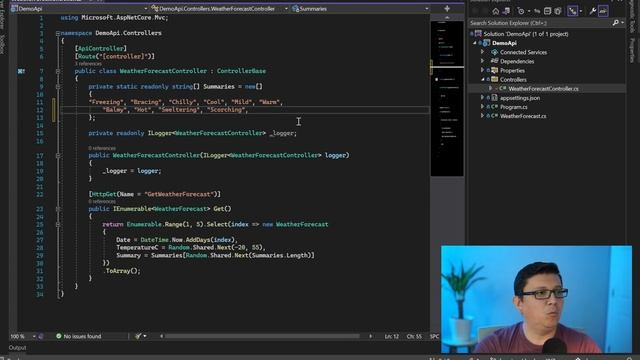Click '0 references' CodeLens above Get method
The height and width of the screenshot is (360, 640).
102,202
